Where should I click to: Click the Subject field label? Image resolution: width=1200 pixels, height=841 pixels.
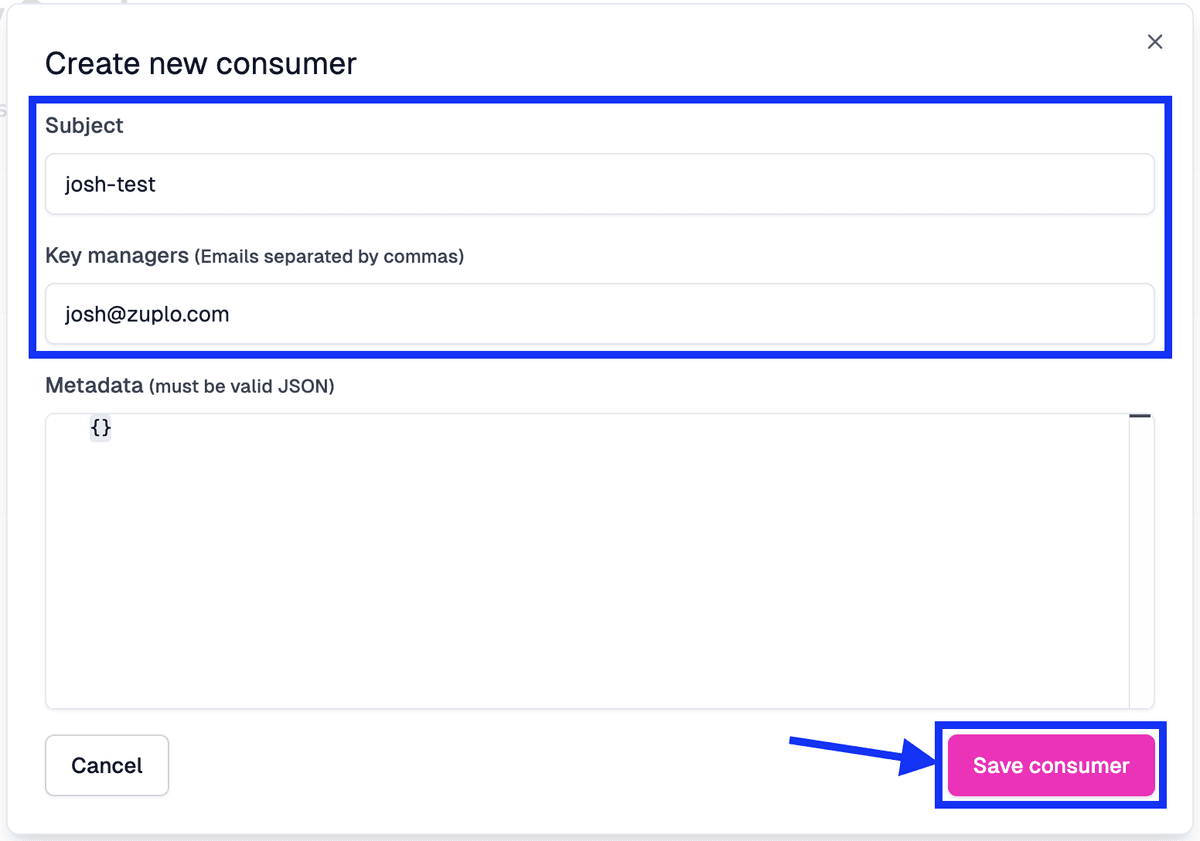[x=84, y=126]
